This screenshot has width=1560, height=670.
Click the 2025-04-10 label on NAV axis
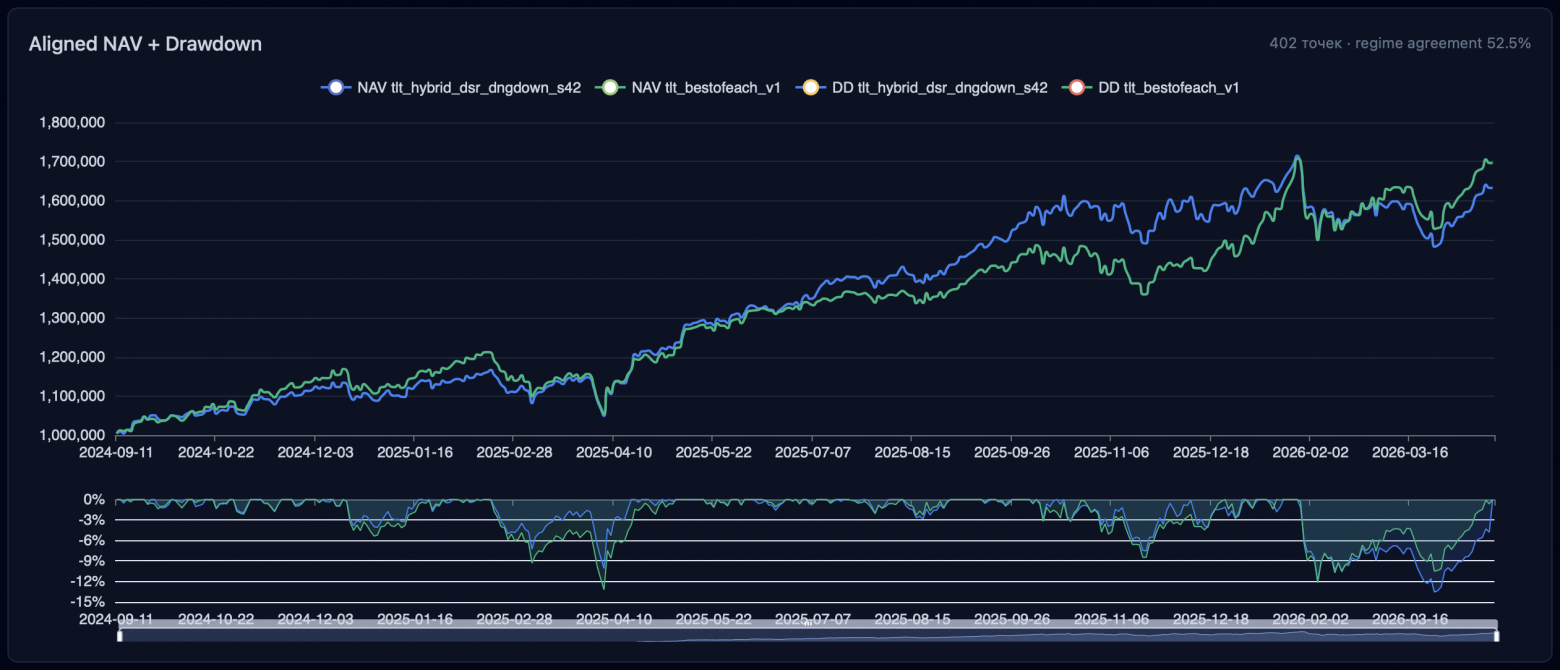[614, 452]
